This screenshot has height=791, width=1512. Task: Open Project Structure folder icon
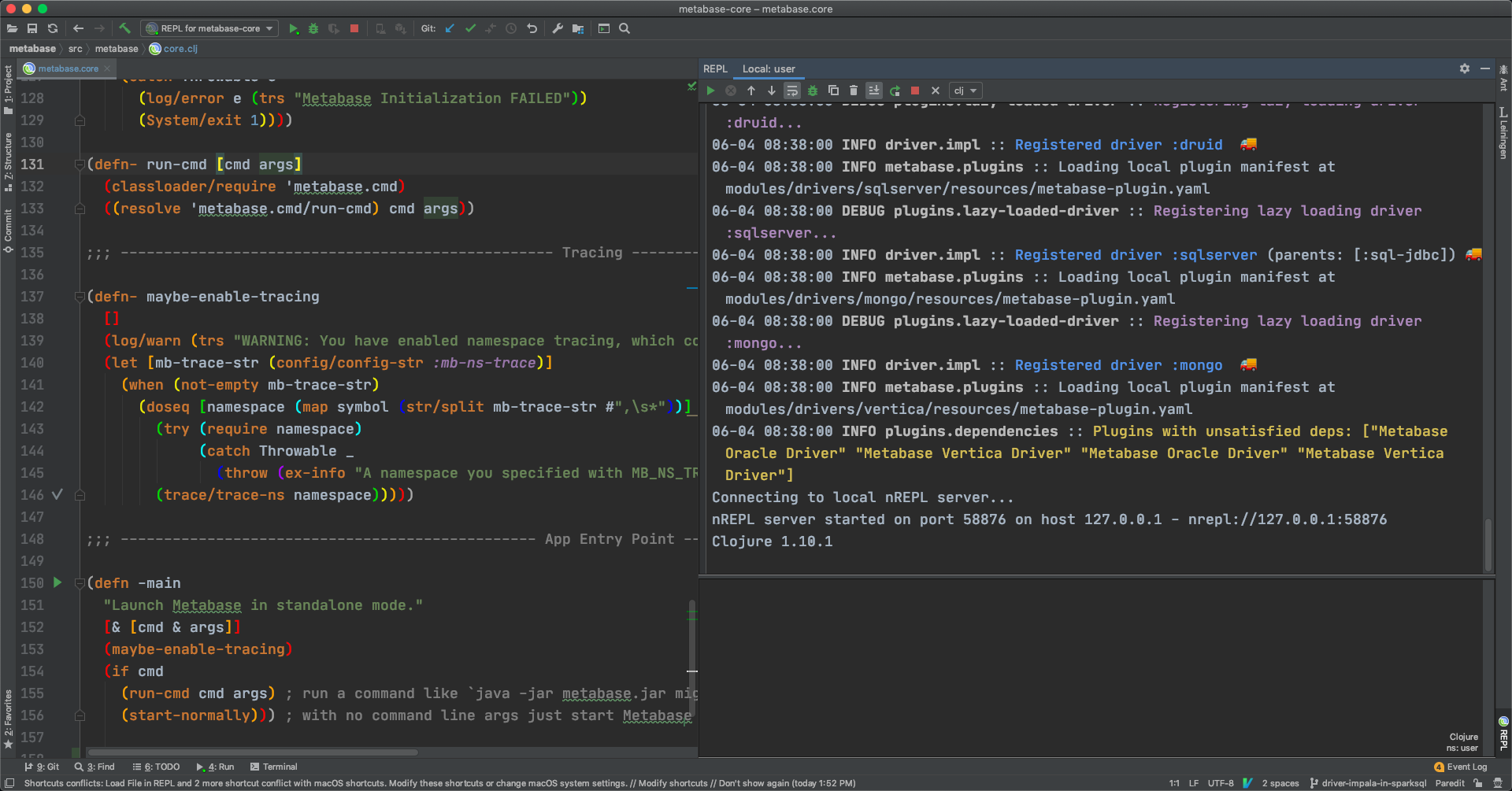tap(578, 28)
